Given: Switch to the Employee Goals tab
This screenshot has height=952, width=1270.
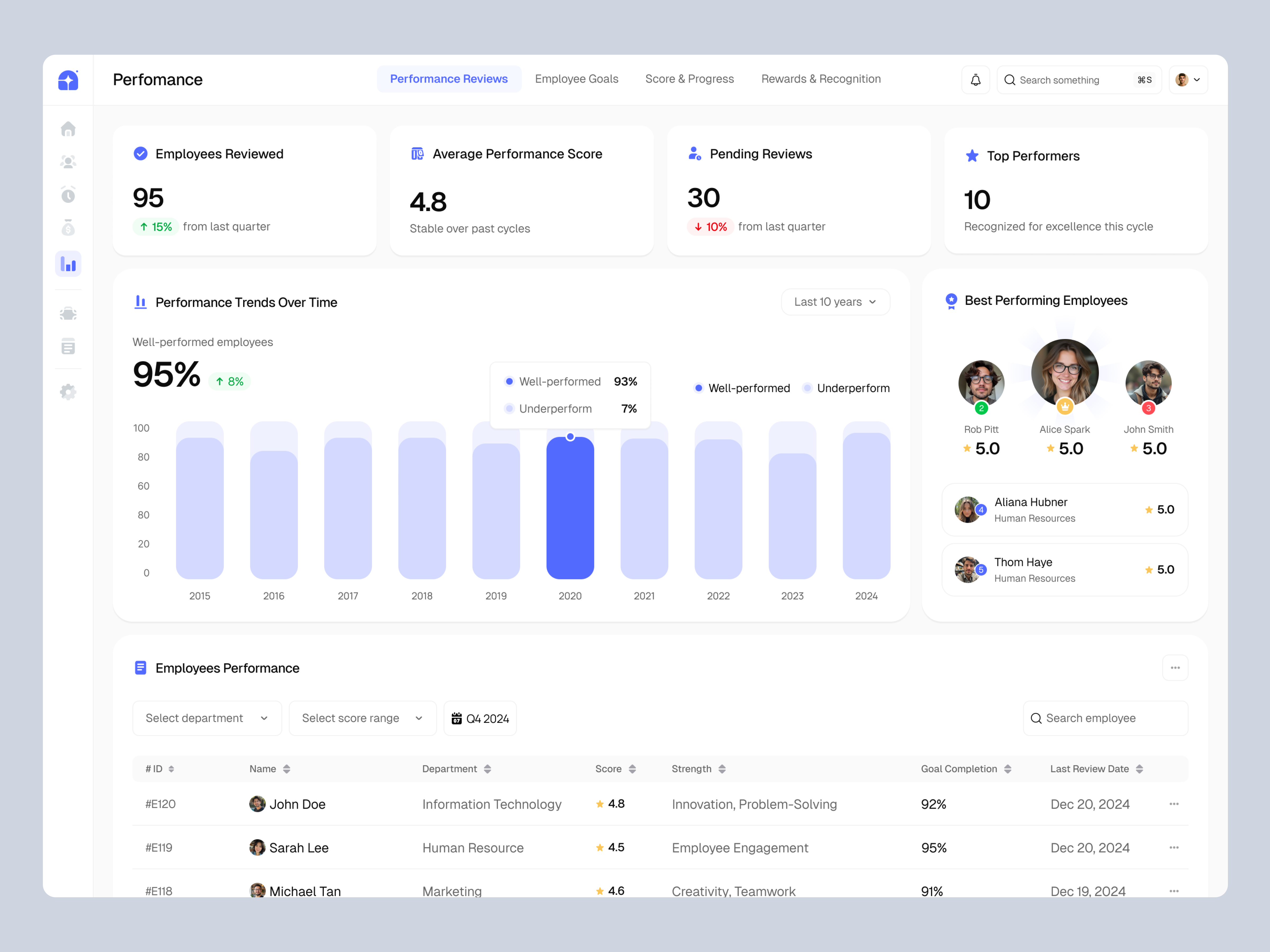Looking at the screenshot, I should (577, 79).
